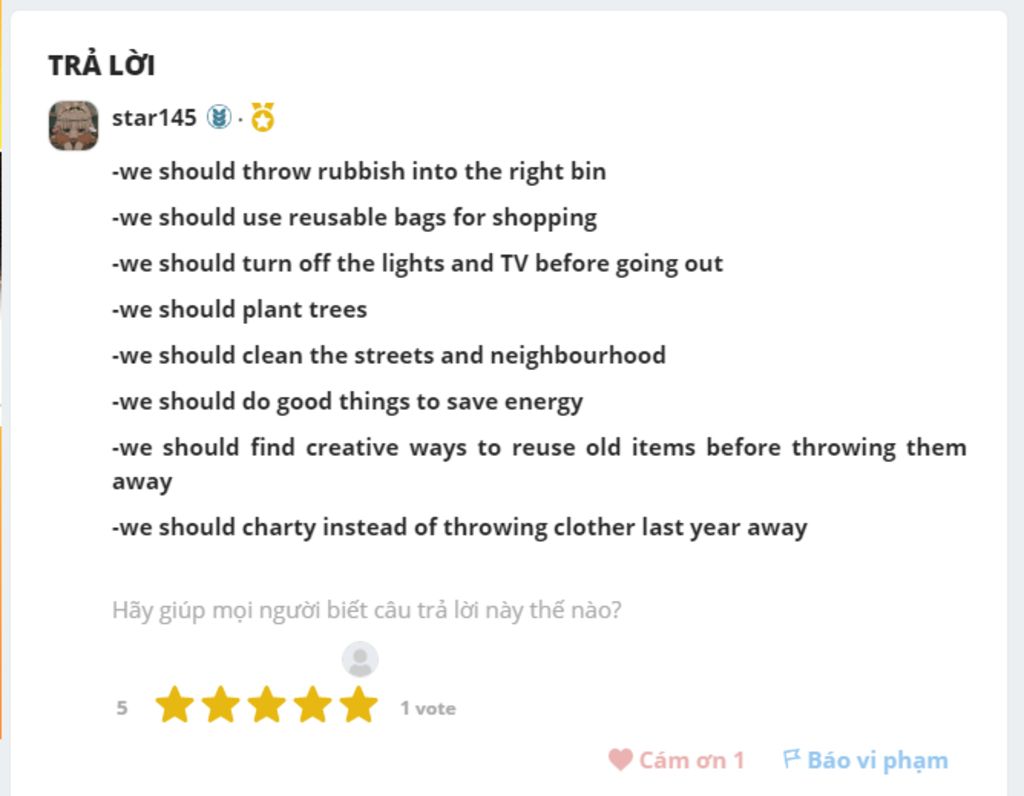Image resolution: width=1024 pixels, height=796 pixels.
Task: Click the TRẢ LỜI heading
Action: [x=101, y=65]
